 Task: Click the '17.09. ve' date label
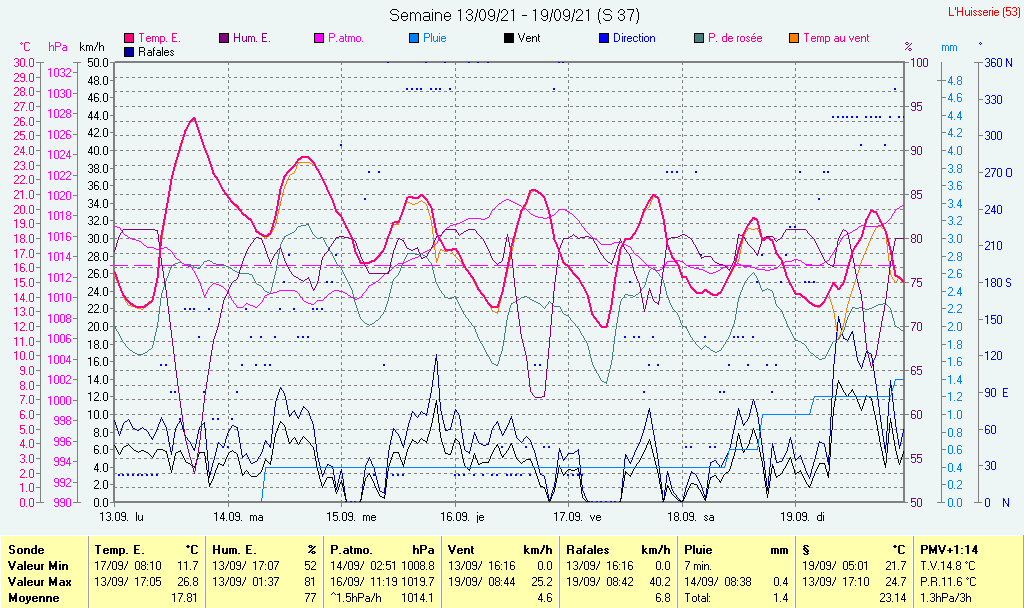[577, 517]
